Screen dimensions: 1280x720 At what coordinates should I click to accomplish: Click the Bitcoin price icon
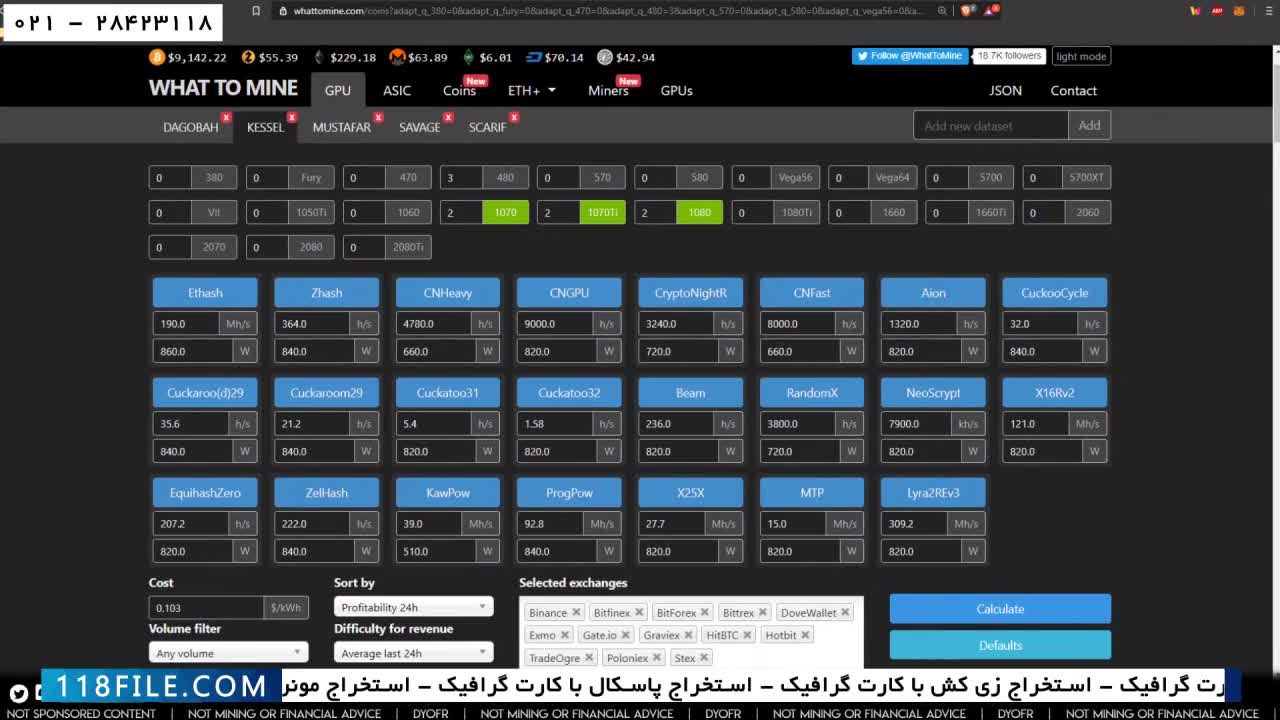[157, 57]
